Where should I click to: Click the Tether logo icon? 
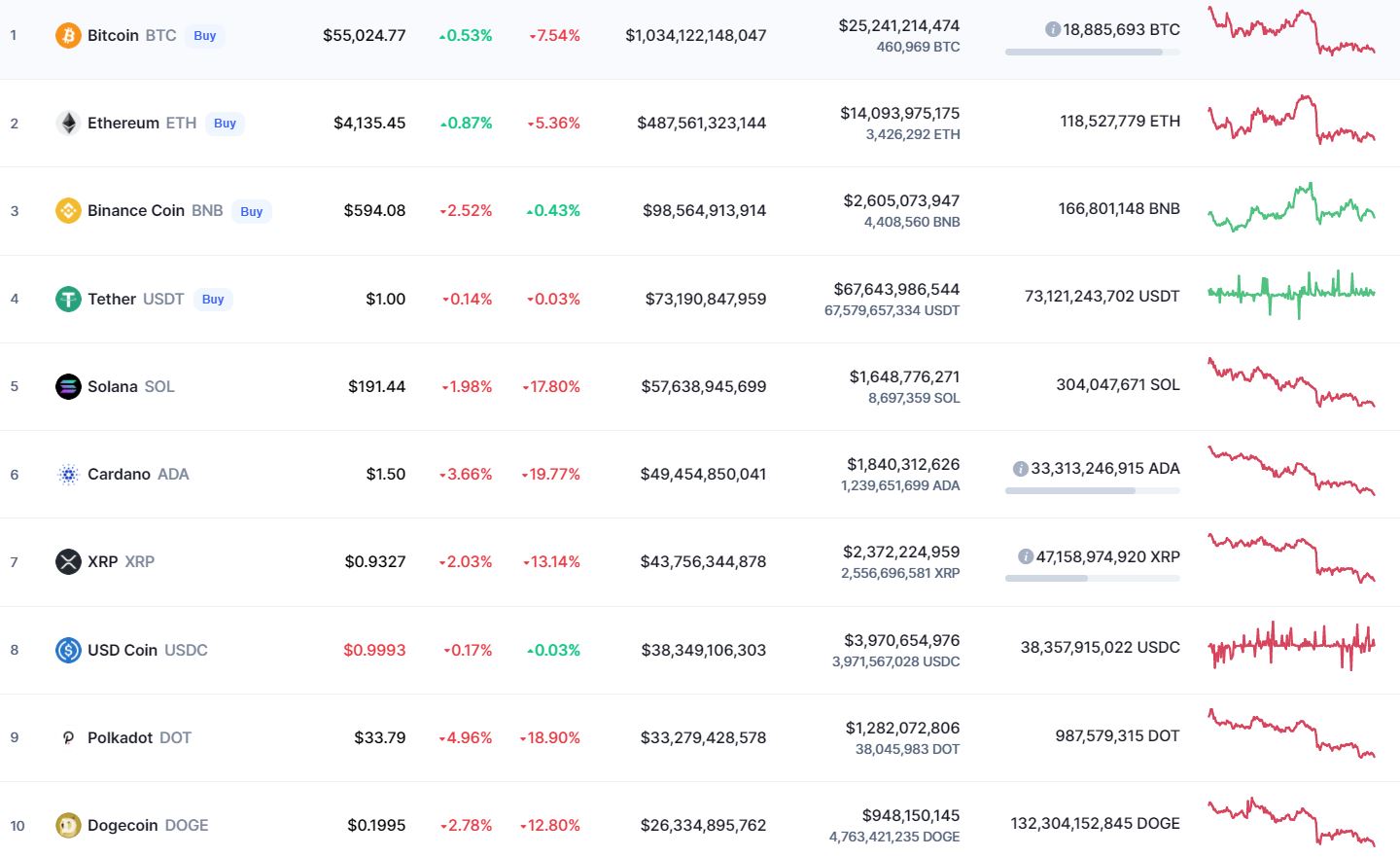(x=68, y=299)
